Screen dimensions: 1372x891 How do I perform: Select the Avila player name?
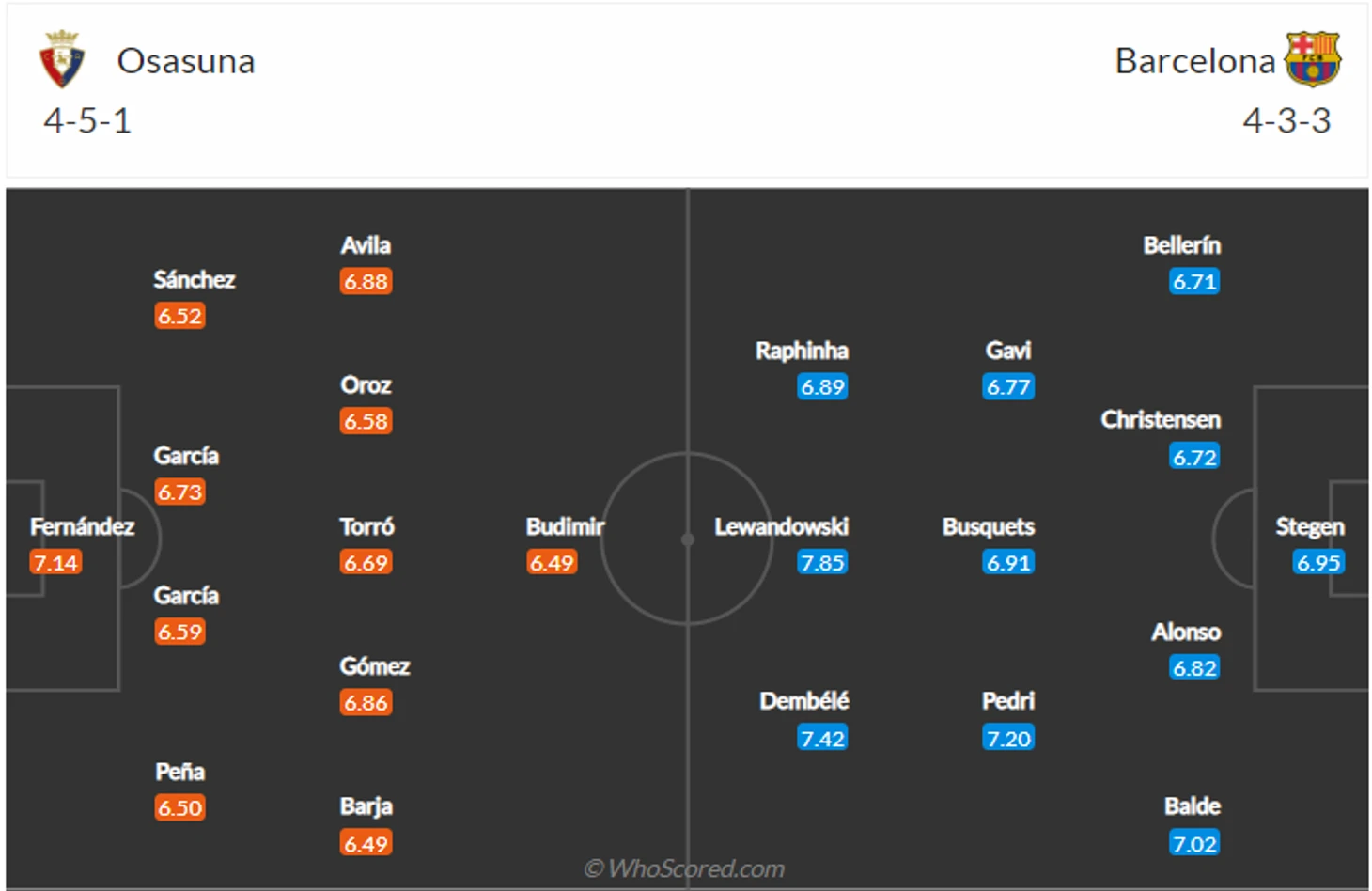366,245
